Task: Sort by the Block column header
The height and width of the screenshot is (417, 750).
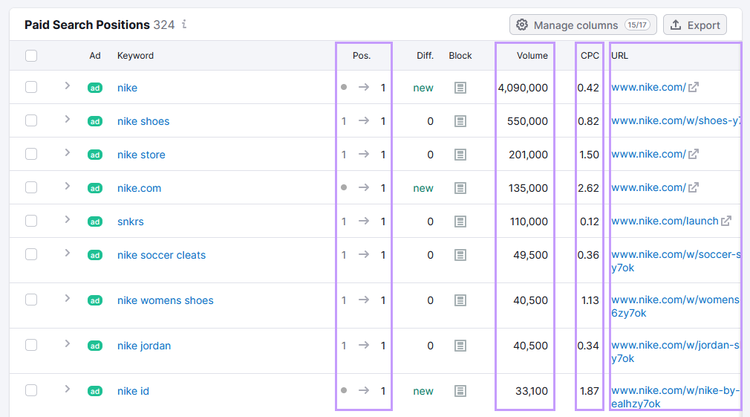Action: (x=460, y=56)
